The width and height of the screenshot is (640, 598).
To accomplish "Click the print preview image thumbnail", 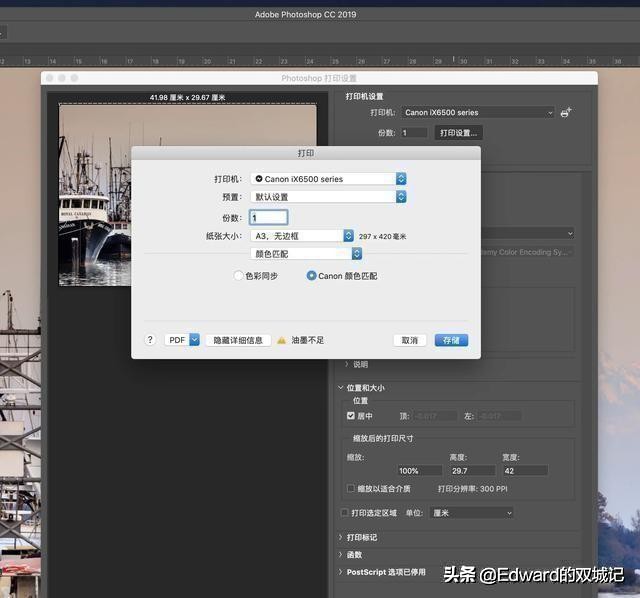I will pyautogui.click(x=96, y=195).
